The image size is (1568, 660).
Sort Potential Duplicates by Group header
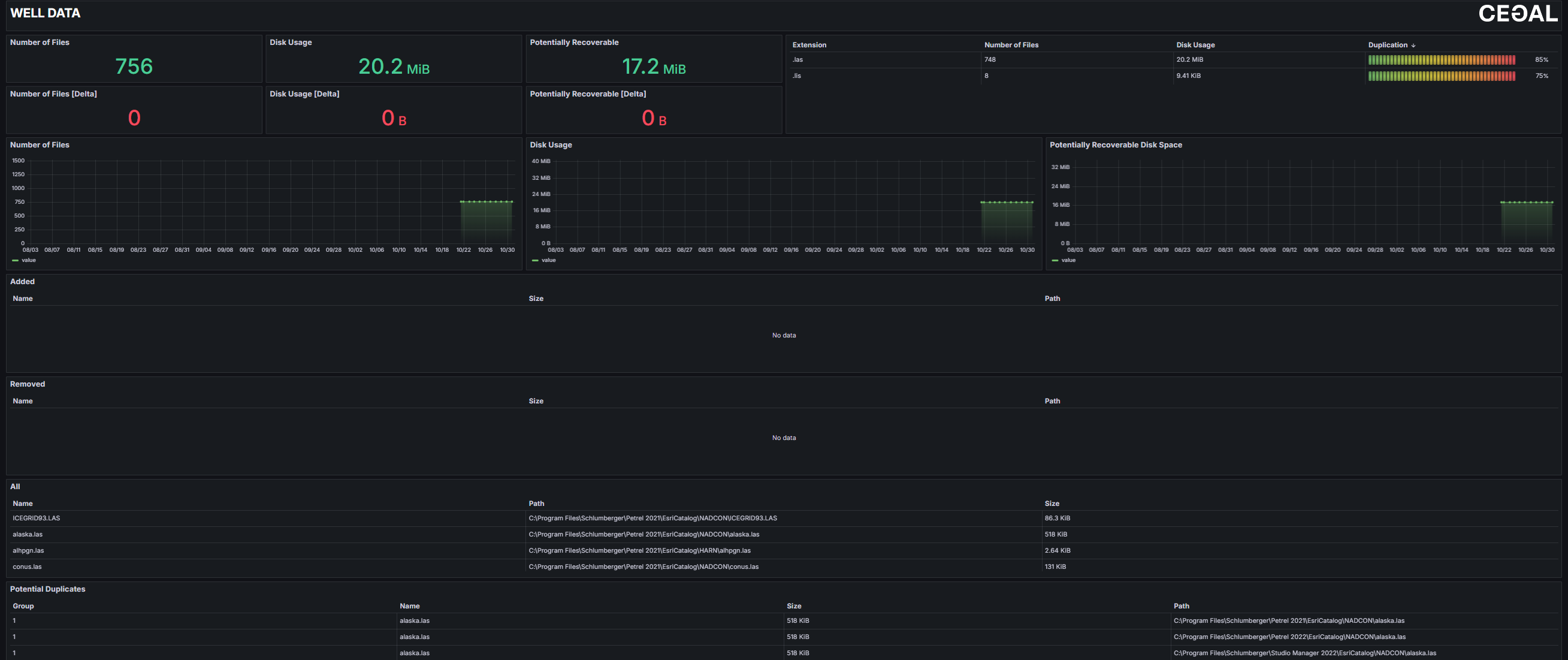click(x=23, y=606)
